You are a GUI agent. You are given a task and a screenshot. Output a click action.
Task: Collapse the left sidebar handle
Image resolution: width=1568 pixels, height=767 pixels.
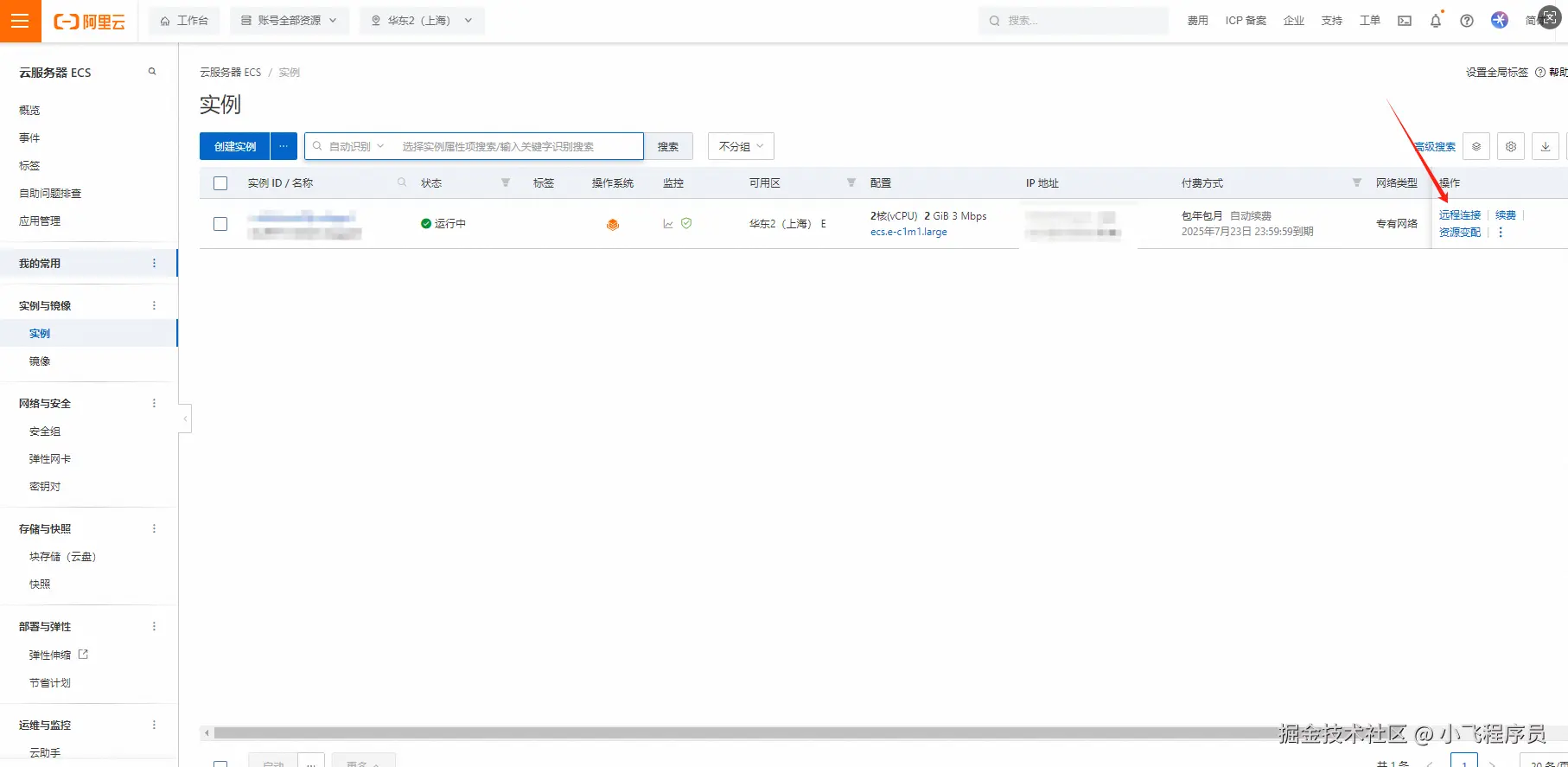[x=185, y=419]
